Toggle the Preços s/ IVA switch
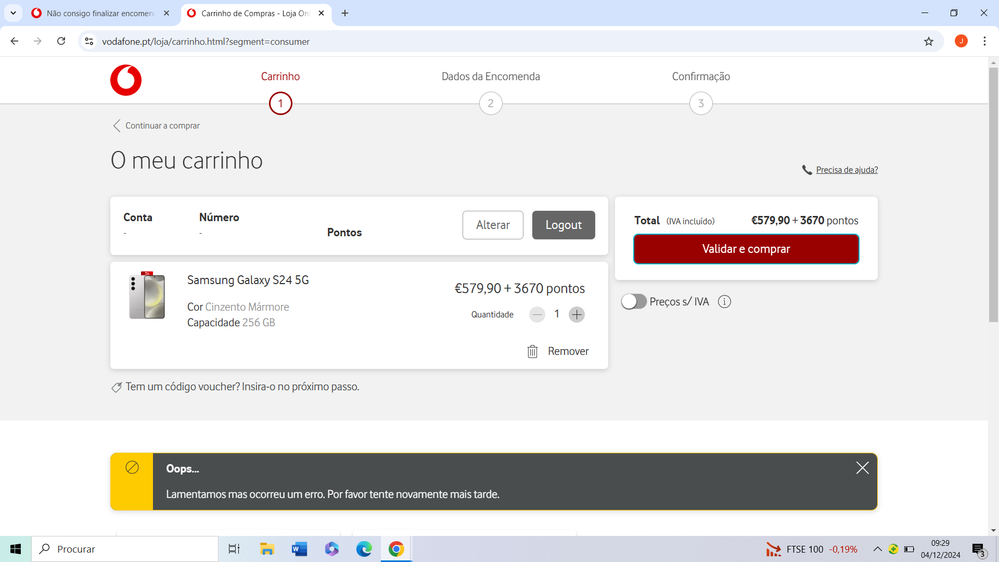Viewport: 999px width, 562px height. (x=634, y=302)
